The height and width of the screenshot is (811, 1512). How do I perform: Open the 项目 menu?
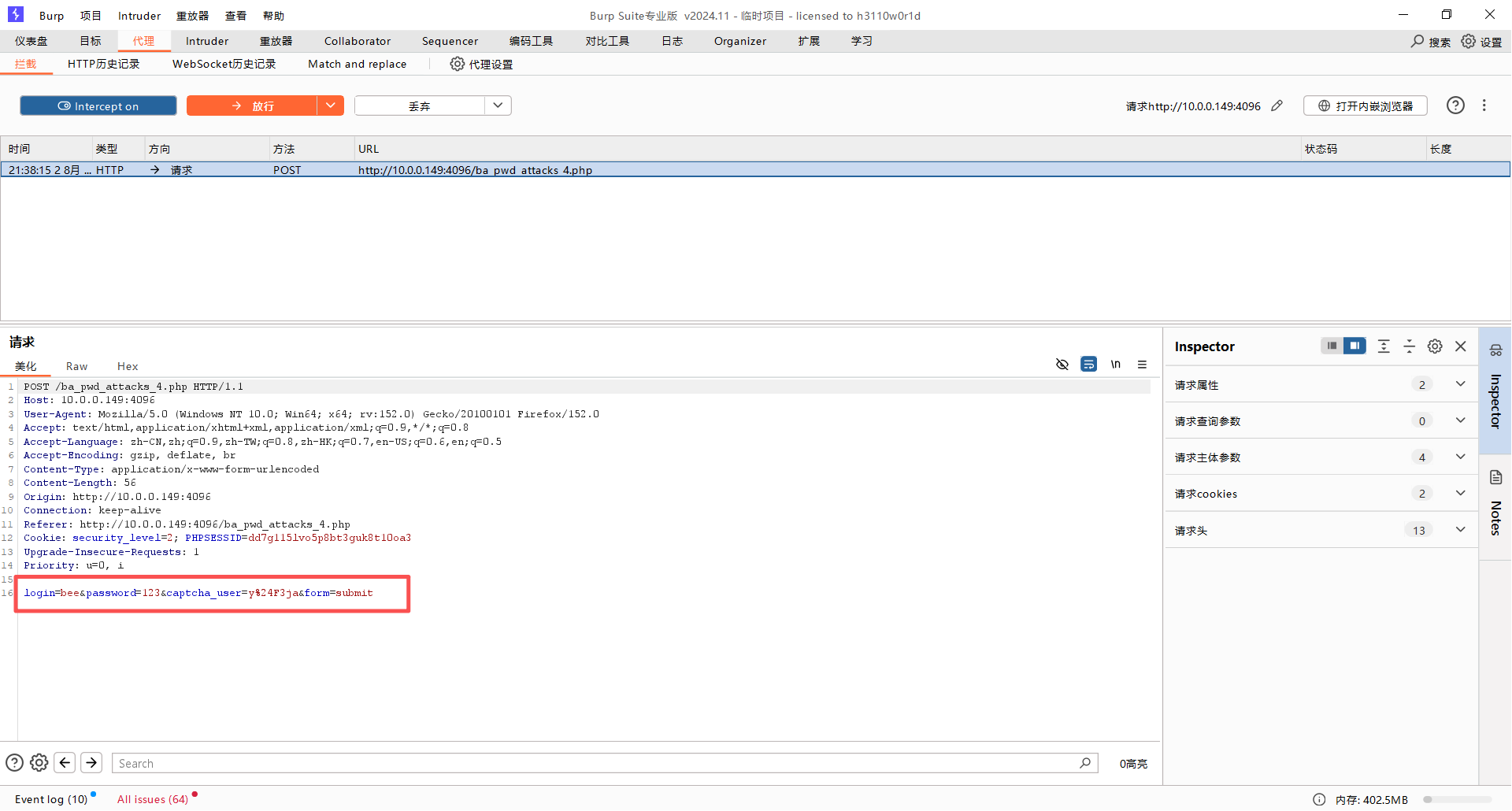tap(91, 16)
